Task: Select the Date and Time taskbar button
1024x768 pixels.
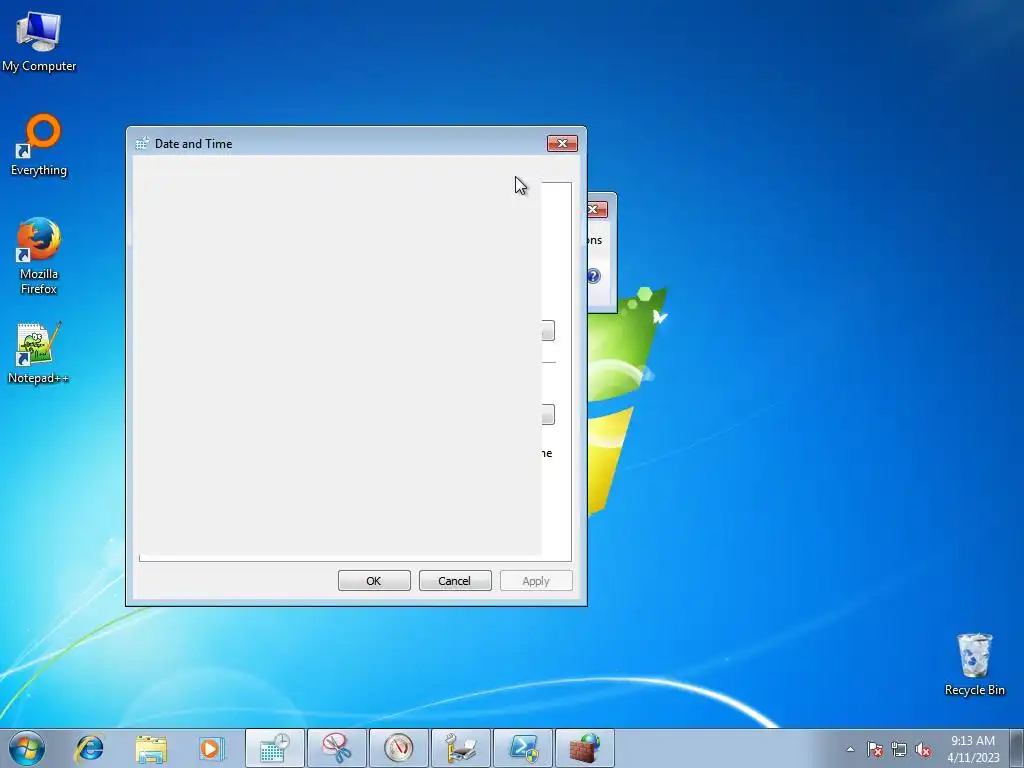Action: coord(275,748)
